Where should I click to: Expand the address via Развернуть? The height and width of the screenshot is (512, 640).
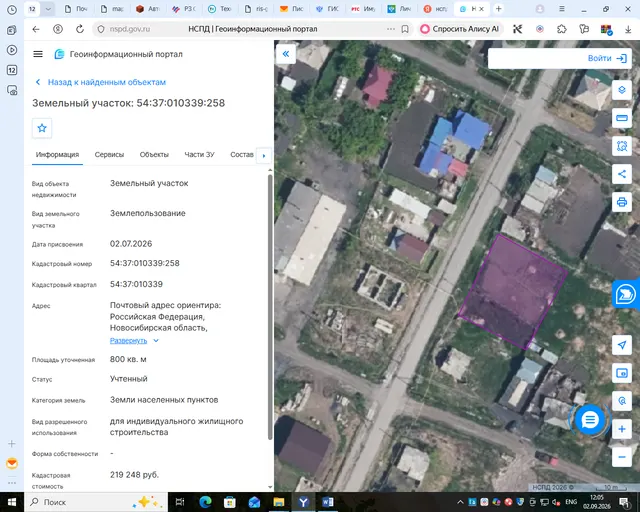click(134, 341)
